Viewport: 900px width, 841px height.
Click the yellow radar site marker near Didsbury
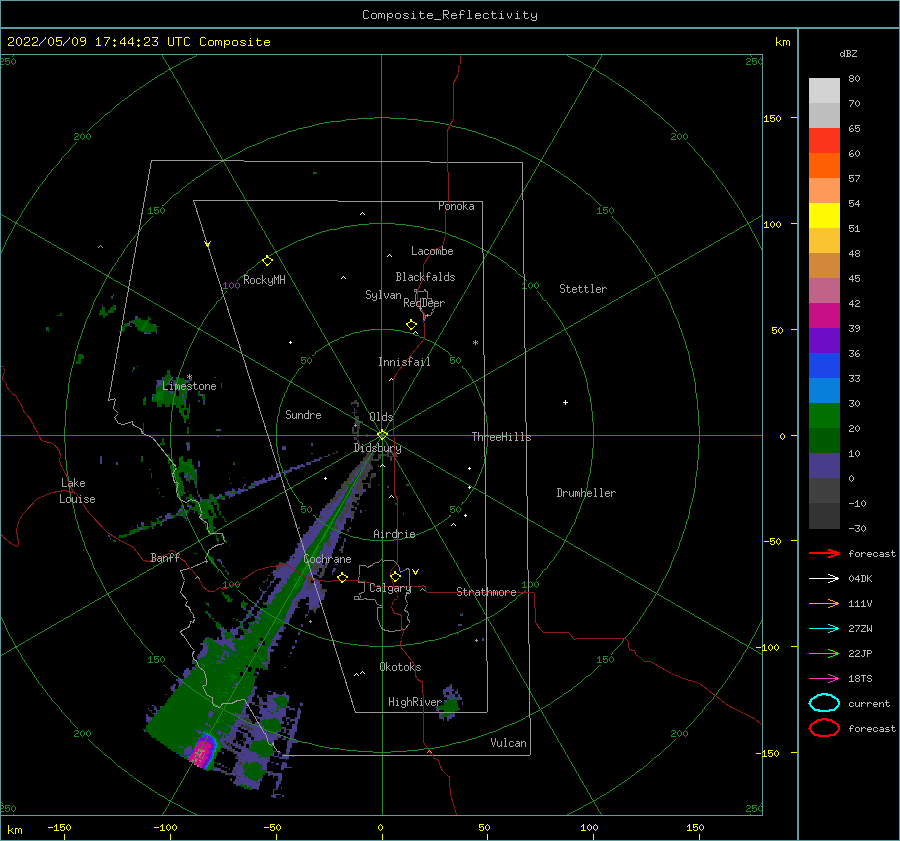382,435
